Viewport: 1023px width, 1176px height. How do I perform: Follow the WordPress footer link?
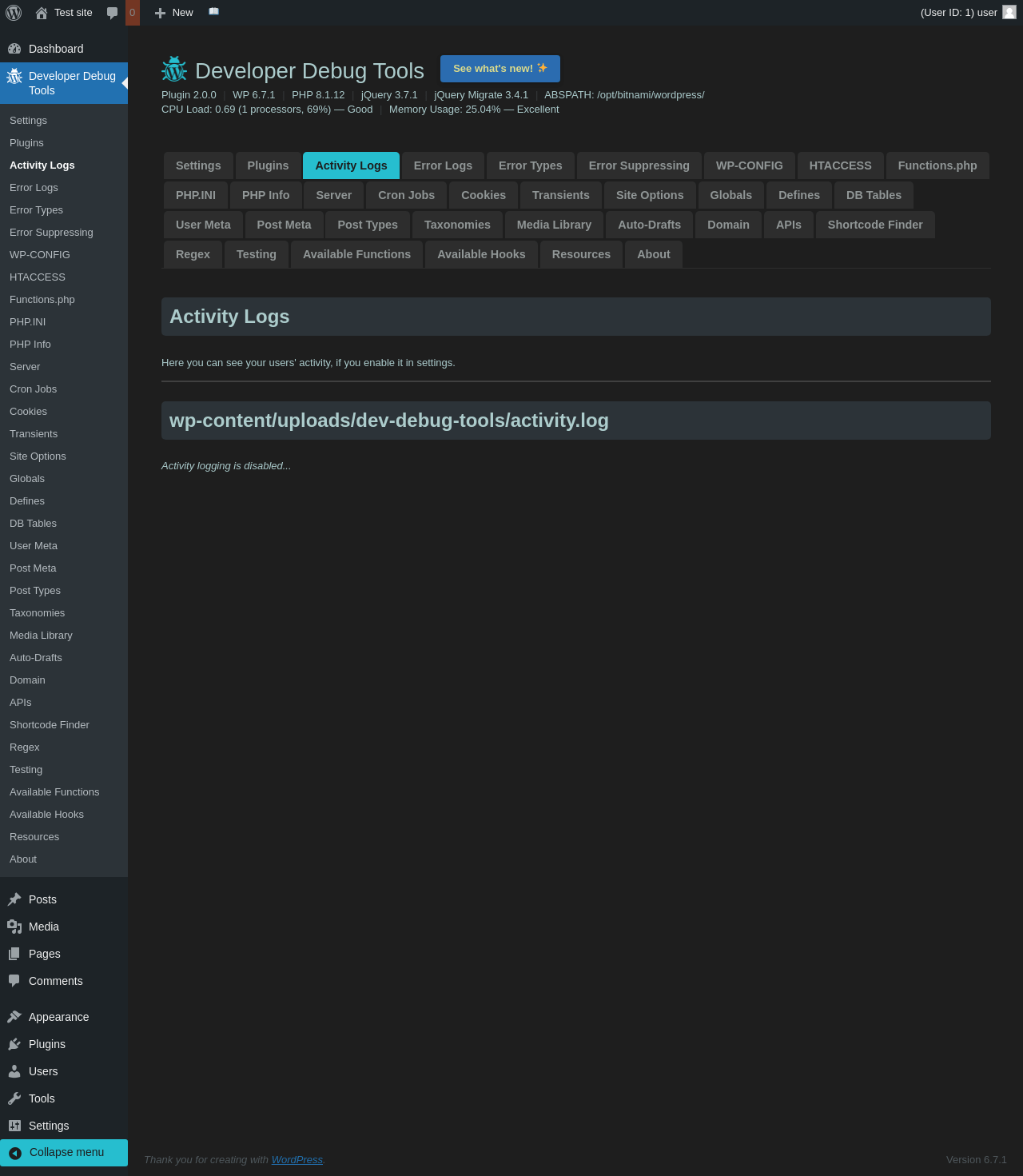(x=297, y=1159)
